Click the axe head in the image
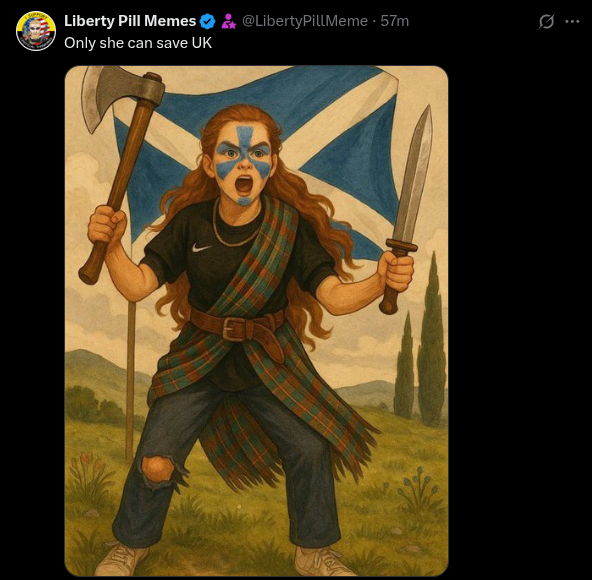592x580 pixels. click(x=120, y=94)
